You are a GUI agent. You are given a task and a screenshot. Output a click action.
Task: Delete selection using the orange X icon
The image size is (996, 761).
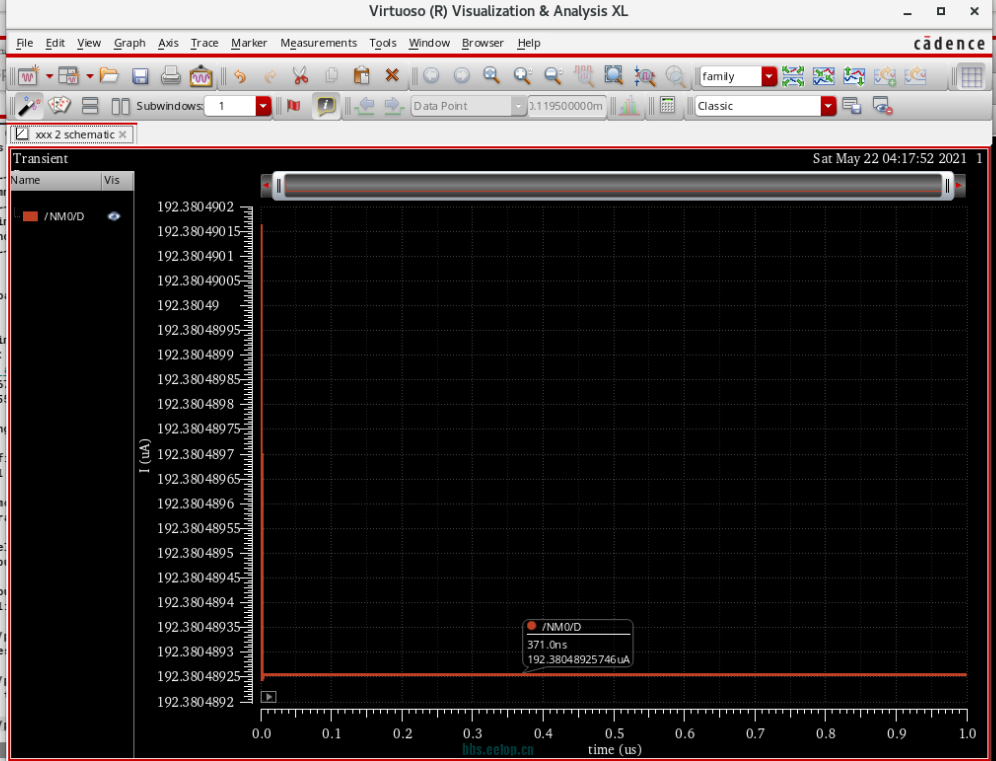(392, 76)
